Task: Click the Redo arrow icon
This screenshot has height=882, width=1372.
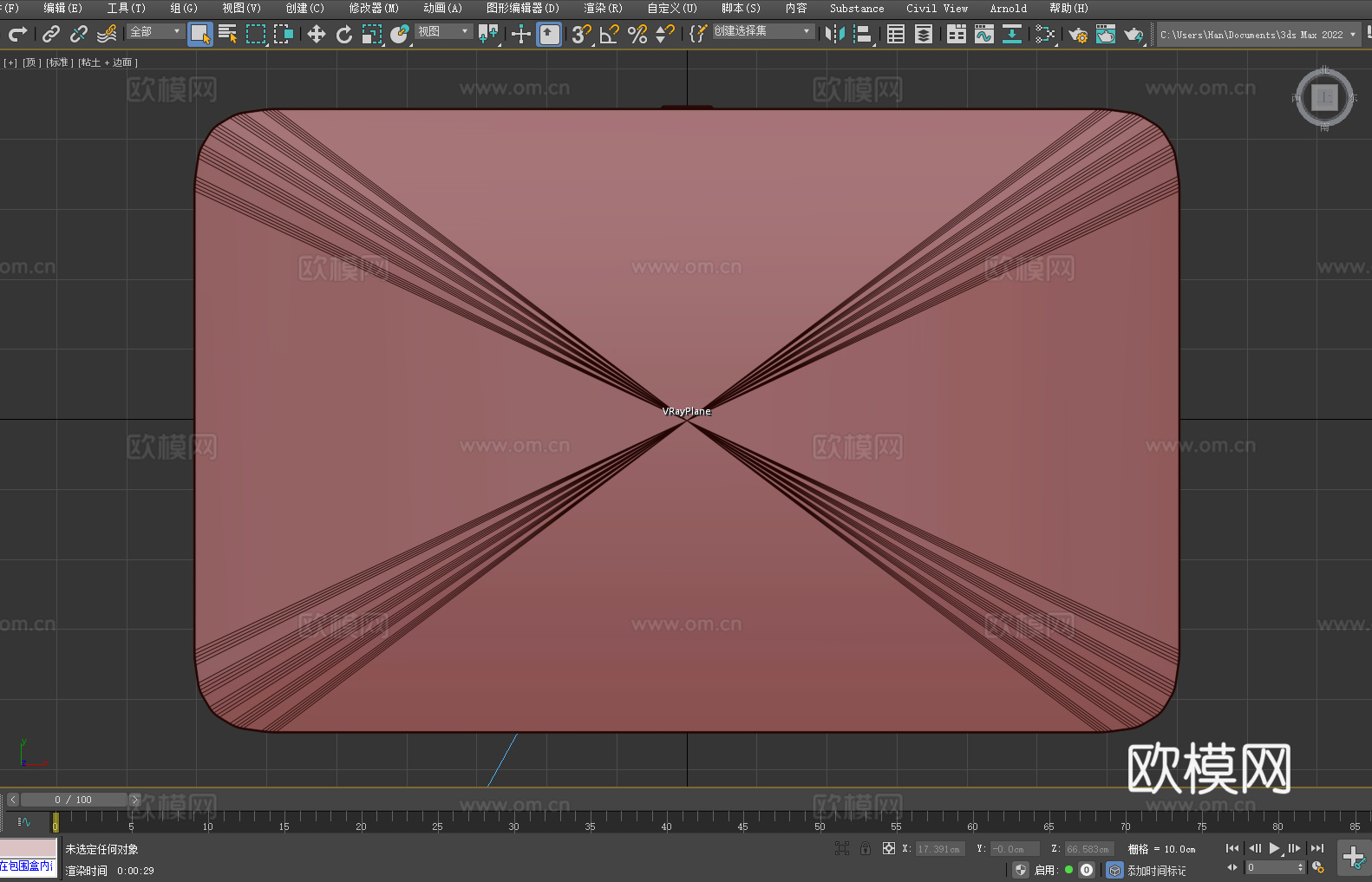Action: pos(17,34)
